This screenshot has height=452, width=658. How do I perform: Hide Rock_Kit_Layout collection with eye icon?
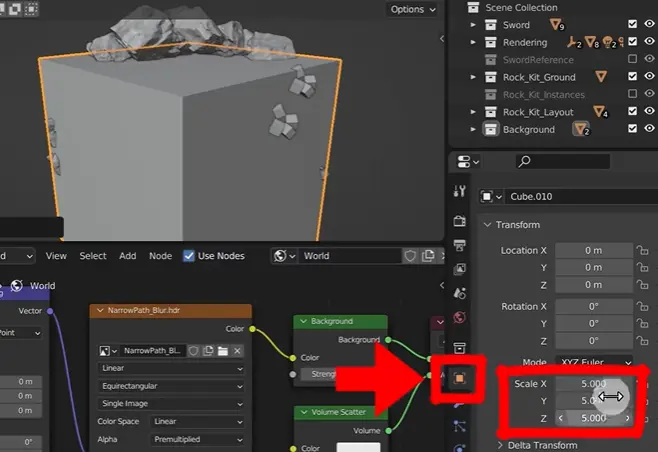[649, 111]
